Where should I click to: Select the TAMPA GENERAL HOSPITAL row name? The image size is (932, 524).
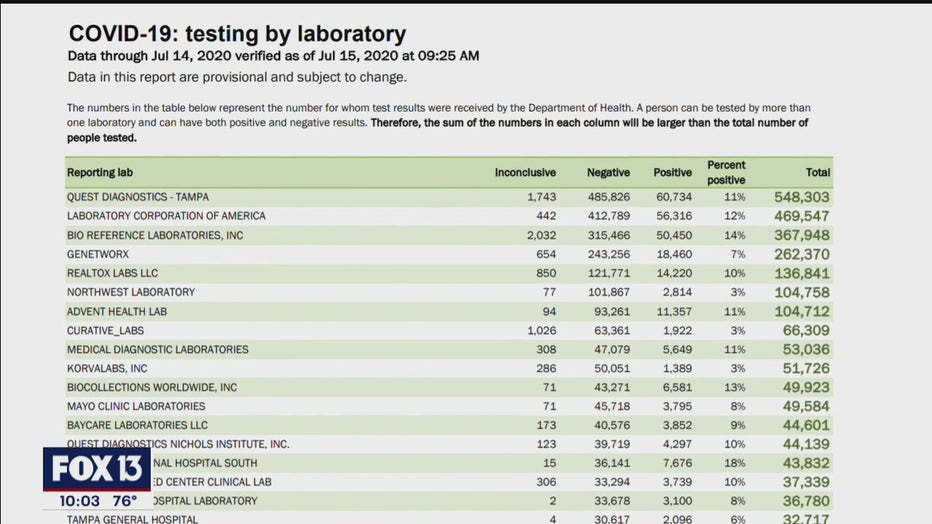132,519
